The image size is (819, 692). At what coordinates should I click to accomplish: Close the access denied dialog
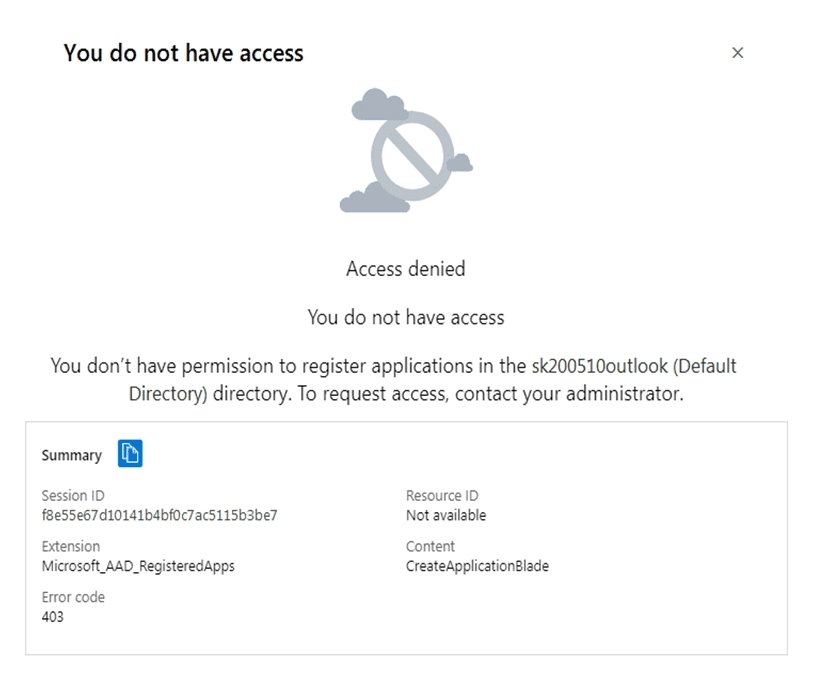[738, 53]
